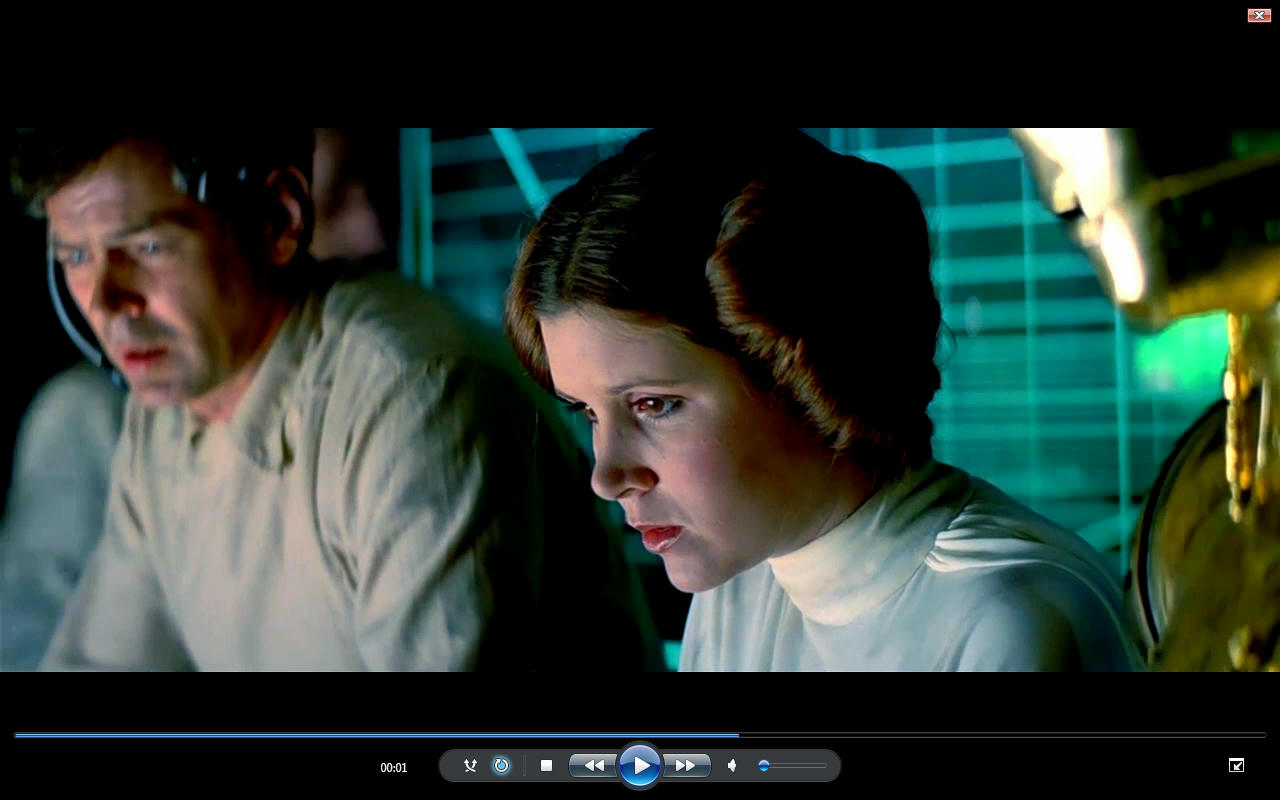Image resolution: width=1280 pixels, height=800 pixels.
Task: Turn shuffle on in player controls
Action: click(x=470, y=766)
